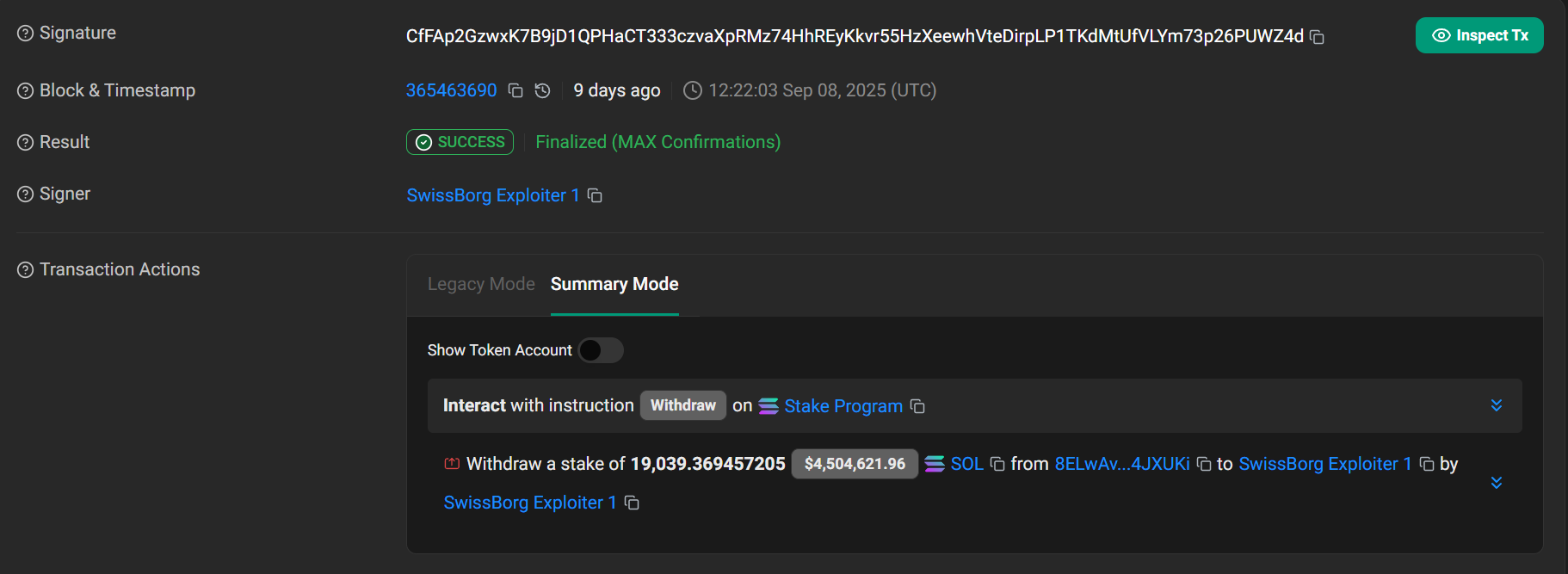The width and height of the screenshot is (1568, 574).
Task: Copy the SOL token address
Action: (x=997, y=464)
